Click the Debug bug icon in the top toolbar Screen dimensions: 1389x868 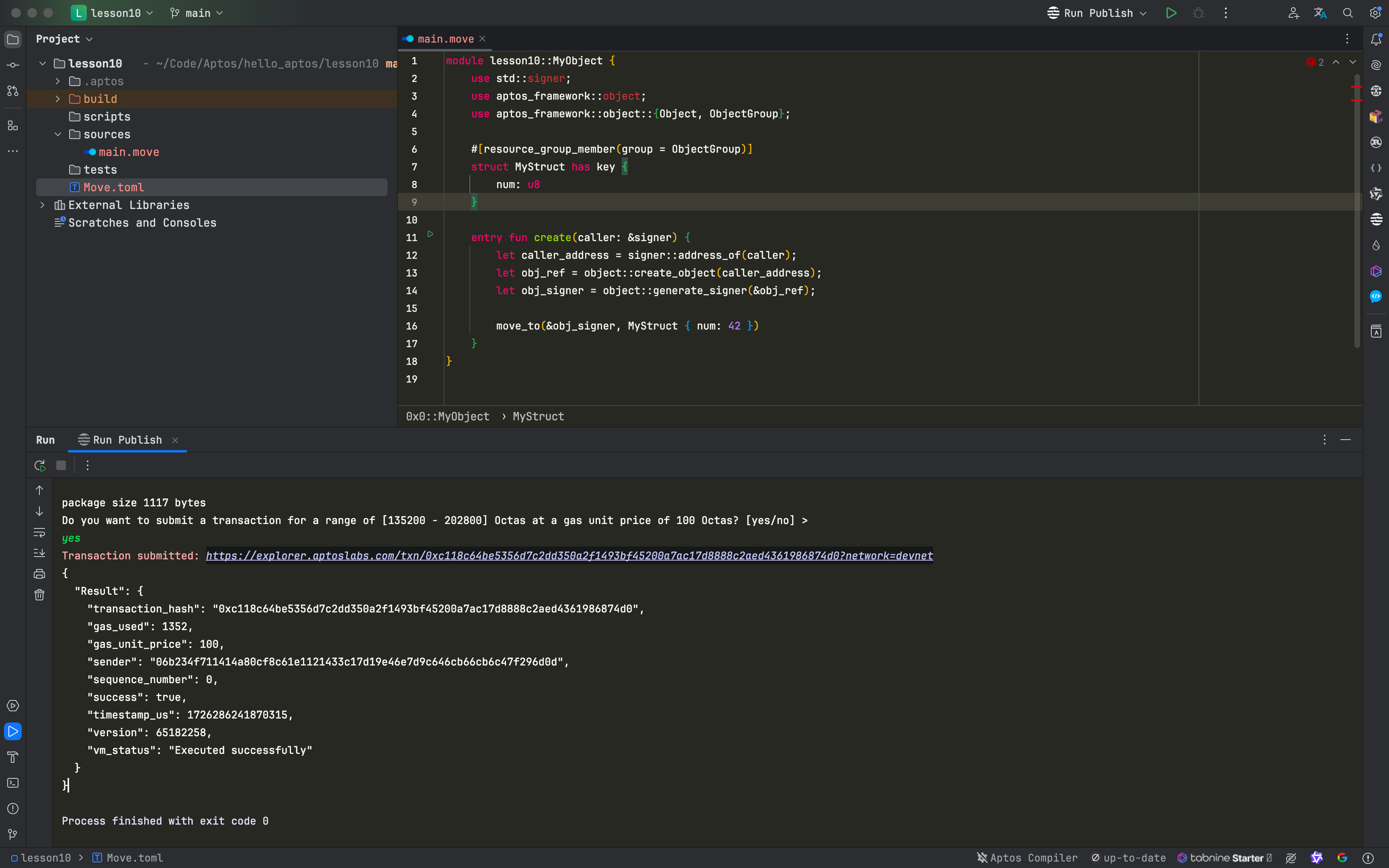(1198, 12)
